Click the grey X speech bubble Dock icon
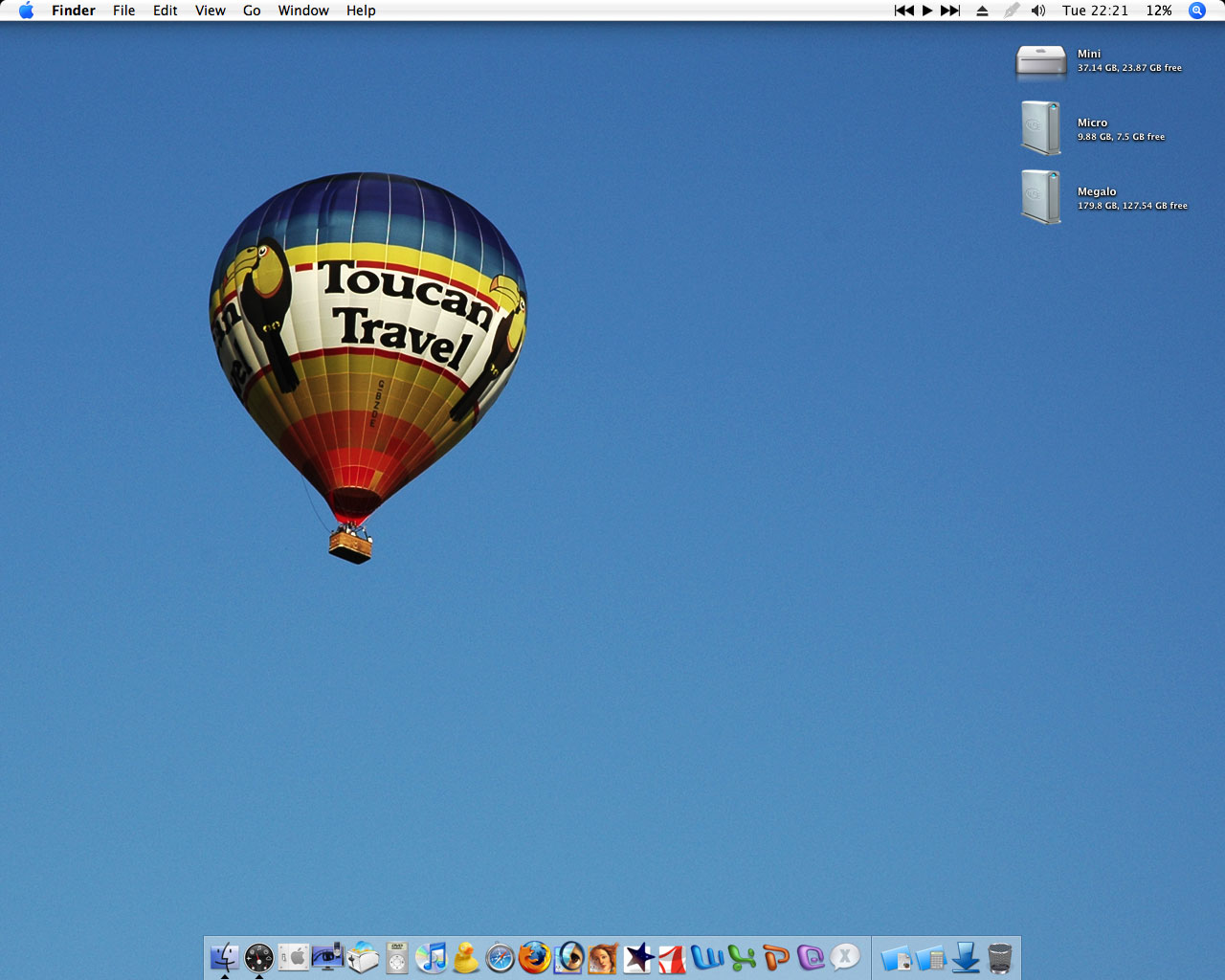This screenshot has width=1225, height=980. click(x=845, y=957)
